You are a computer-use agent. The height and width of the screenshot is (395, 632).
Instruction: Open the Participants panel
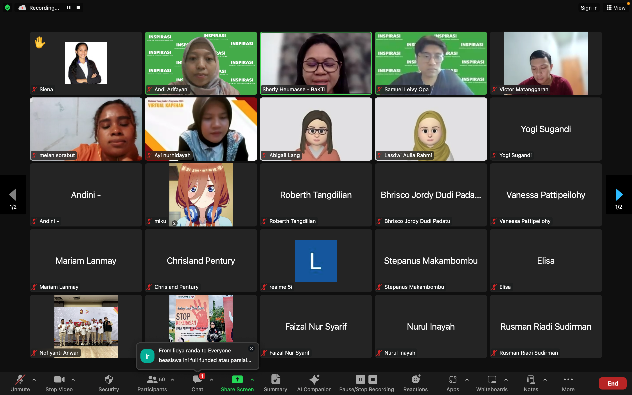(152, 383)
